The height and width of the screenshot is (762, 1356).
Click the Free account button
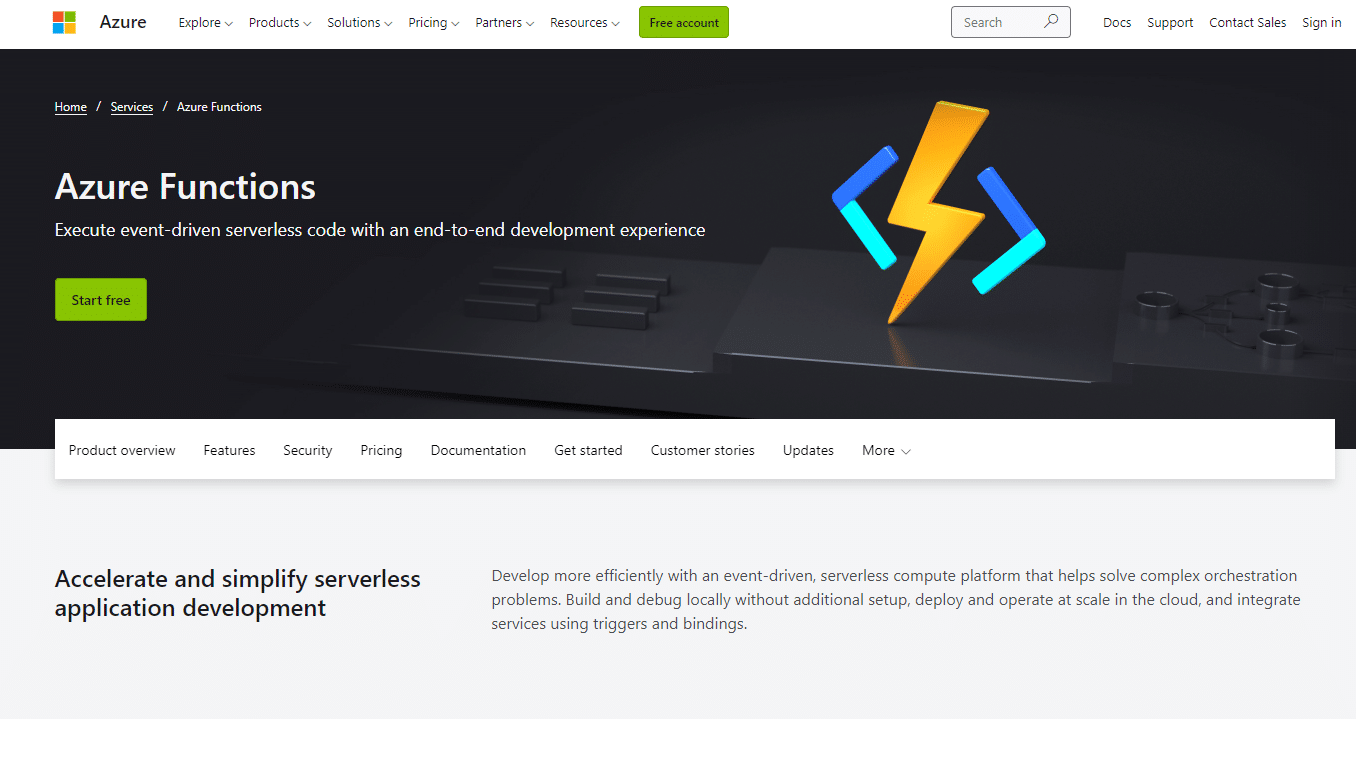click(683, 21)
